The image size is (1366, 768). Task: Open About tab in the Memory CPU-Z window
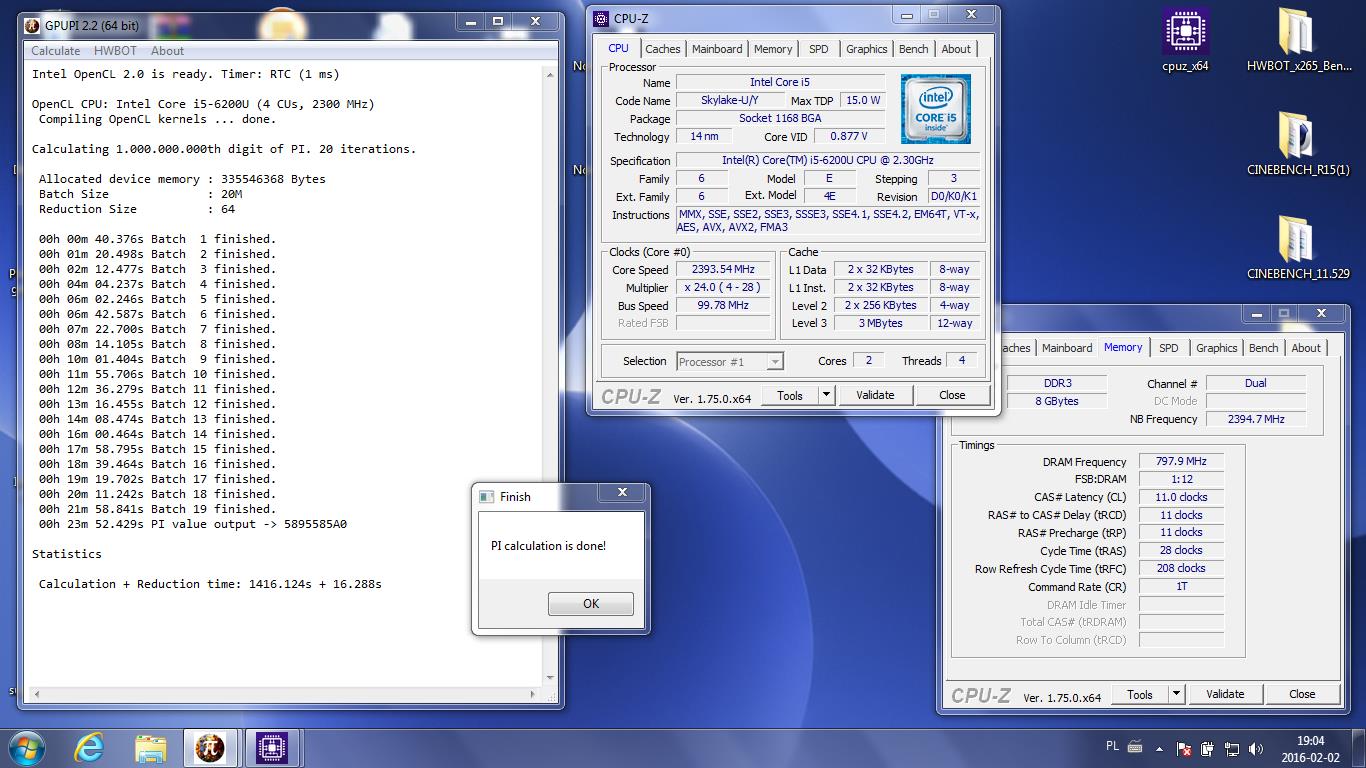pos(1306,348)
